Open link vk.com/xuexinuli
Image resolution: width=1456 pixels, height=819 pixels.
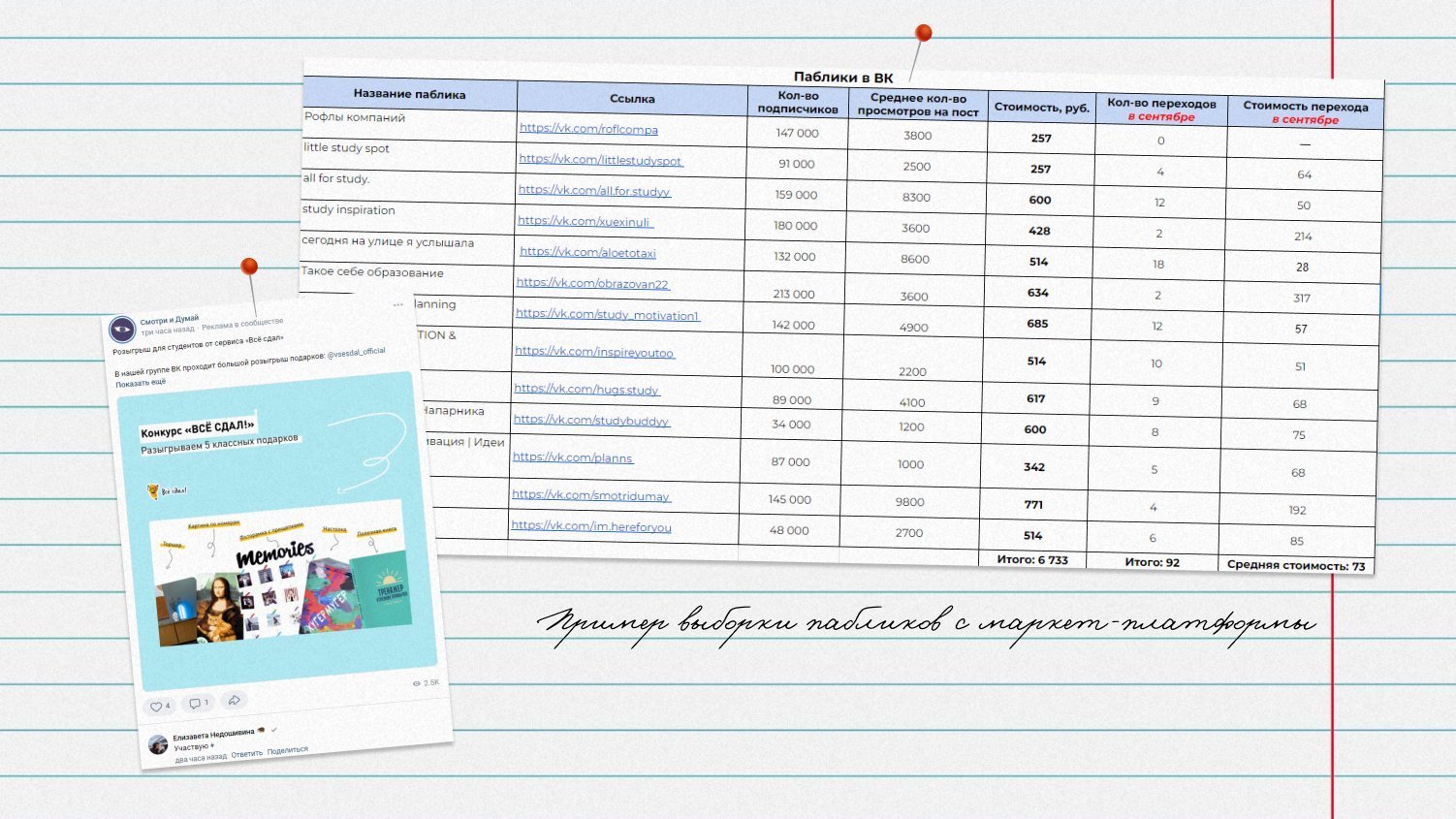tap(586, 221)
